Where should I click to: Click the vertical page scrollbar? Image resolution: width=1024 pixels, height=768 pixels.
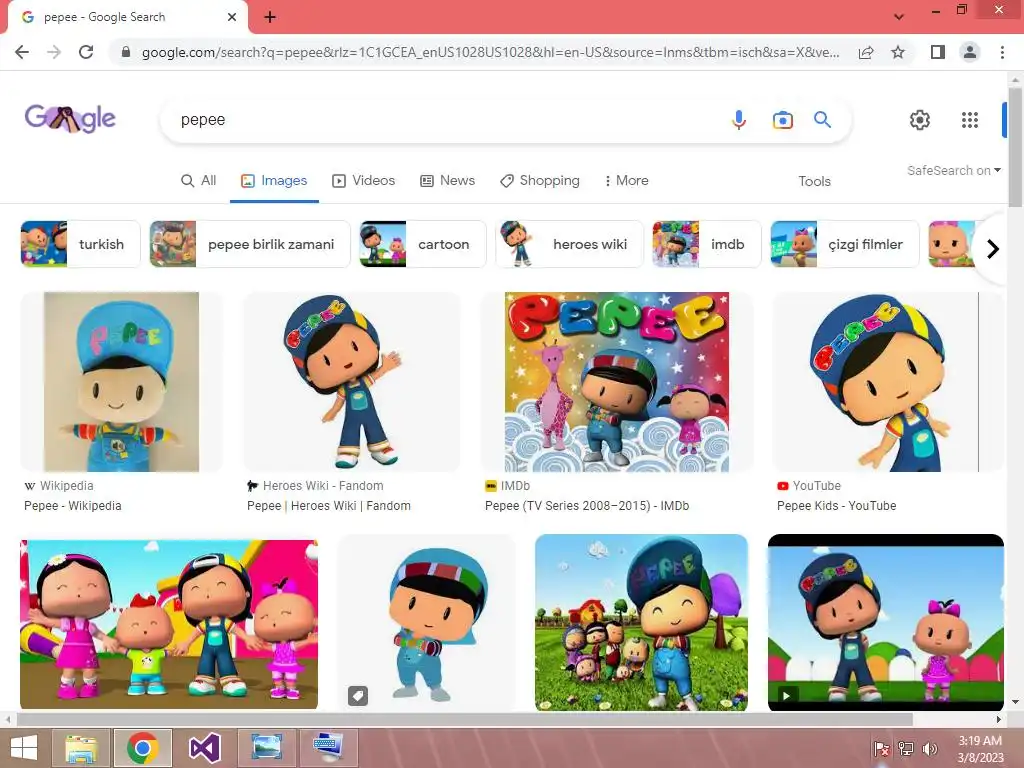coord(1015,148)
